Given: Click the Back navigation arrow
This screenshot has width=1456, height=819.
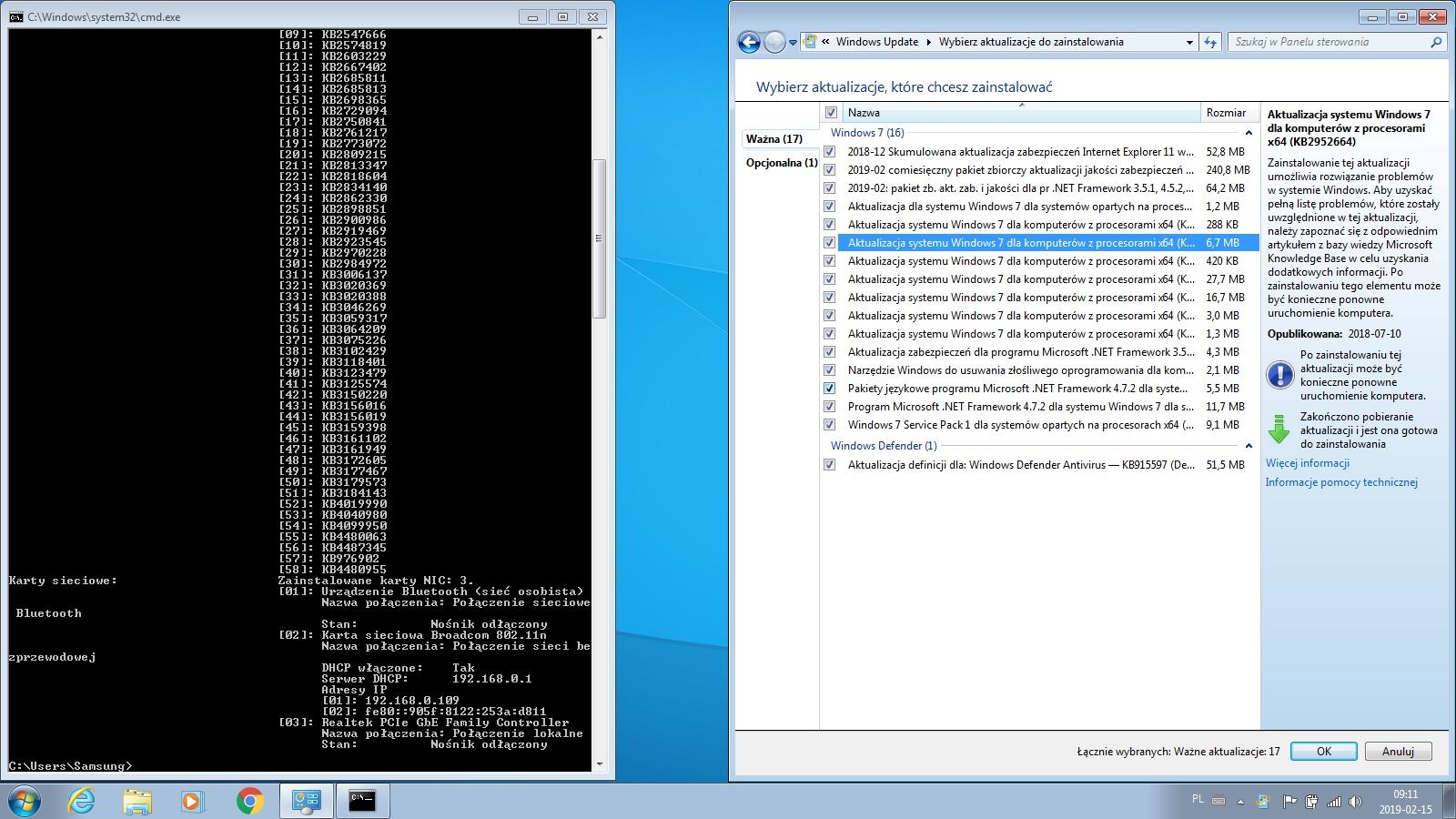Looking at the screenshot, I should tap(749, 42).
